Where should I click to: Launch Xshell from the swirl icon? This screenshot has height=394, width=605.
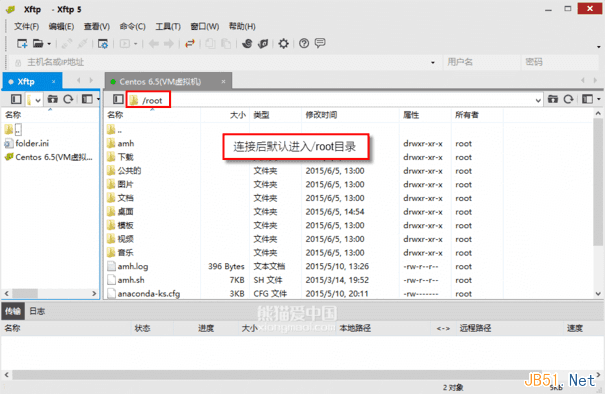pos(247,44)
